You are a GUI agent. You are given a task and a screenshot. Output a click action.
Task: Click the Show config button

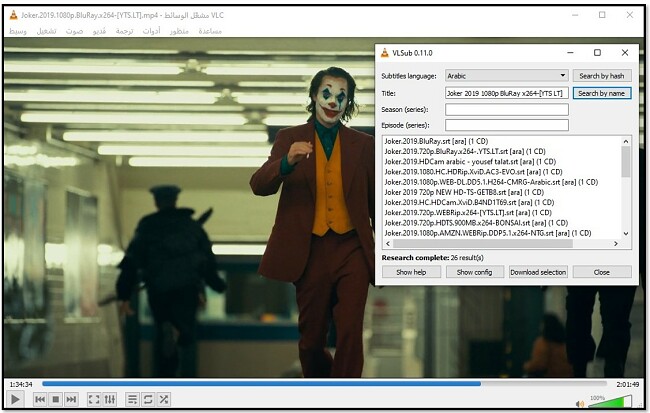(x=475, y=272)
